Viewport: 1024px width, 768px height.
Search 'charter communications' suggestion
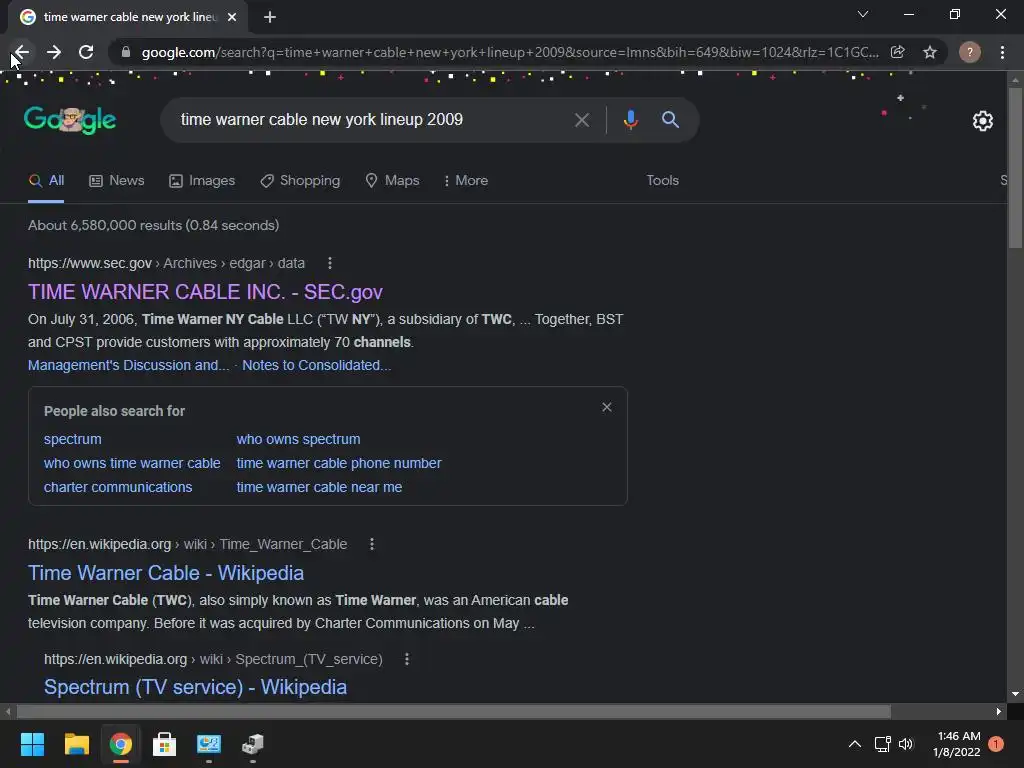point(118,488)
